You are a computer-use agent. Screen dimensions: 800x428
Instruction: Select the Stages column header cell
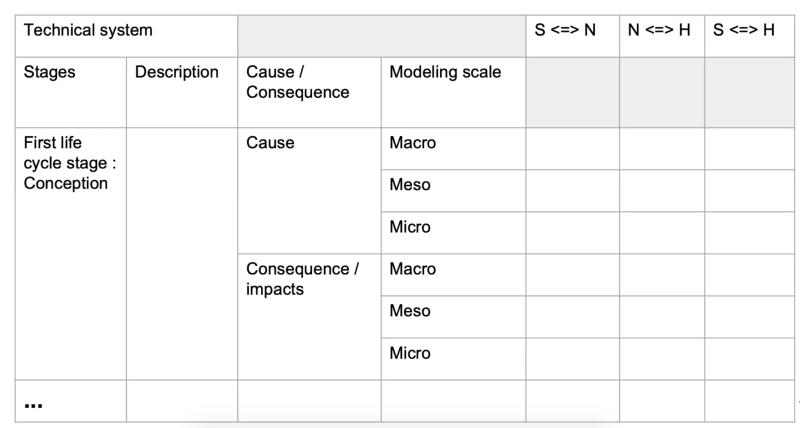coord(71,92)
